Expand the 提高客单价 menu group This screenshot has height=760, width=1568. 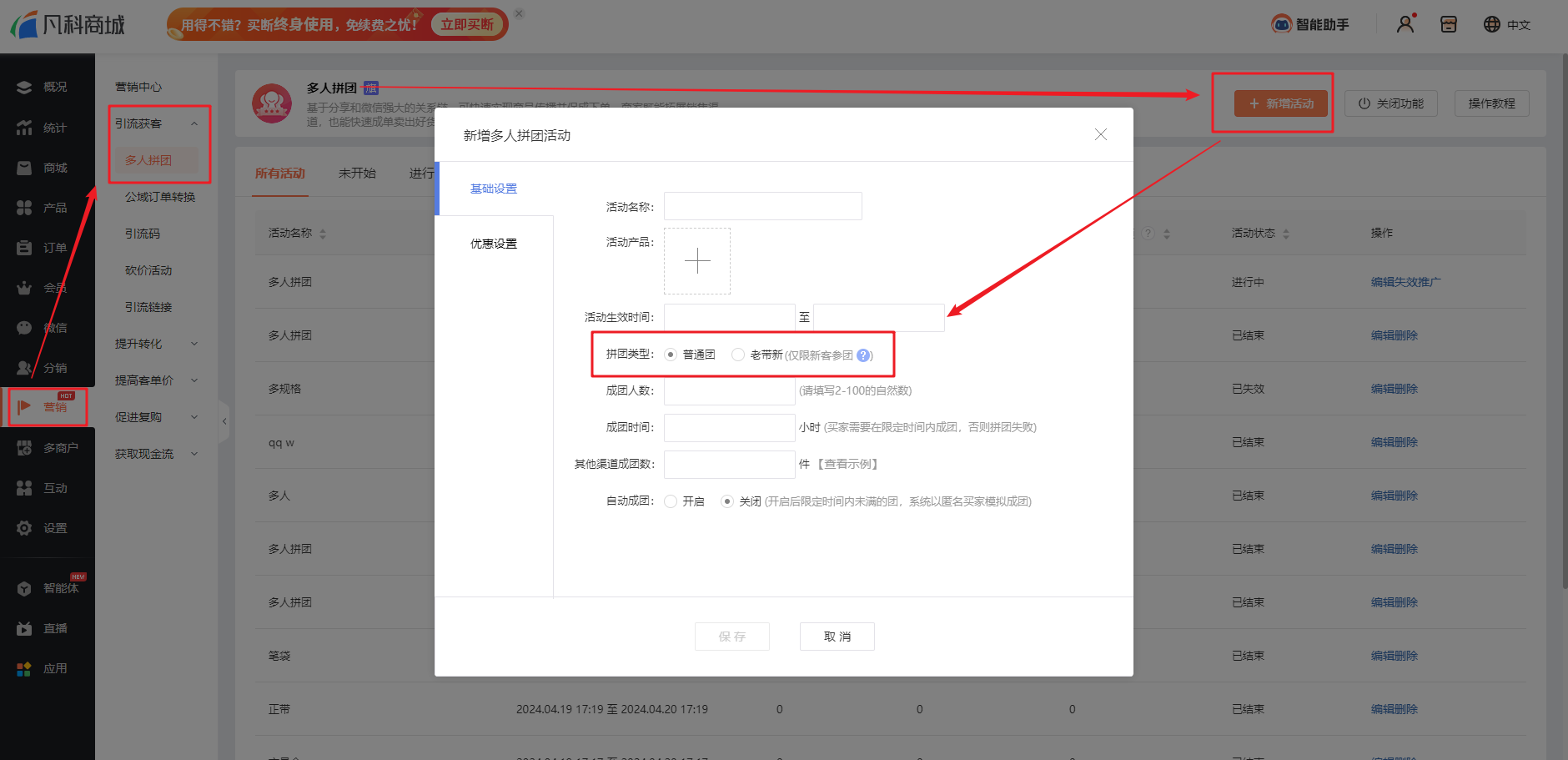pyautogui.click(x=194, y=380)
